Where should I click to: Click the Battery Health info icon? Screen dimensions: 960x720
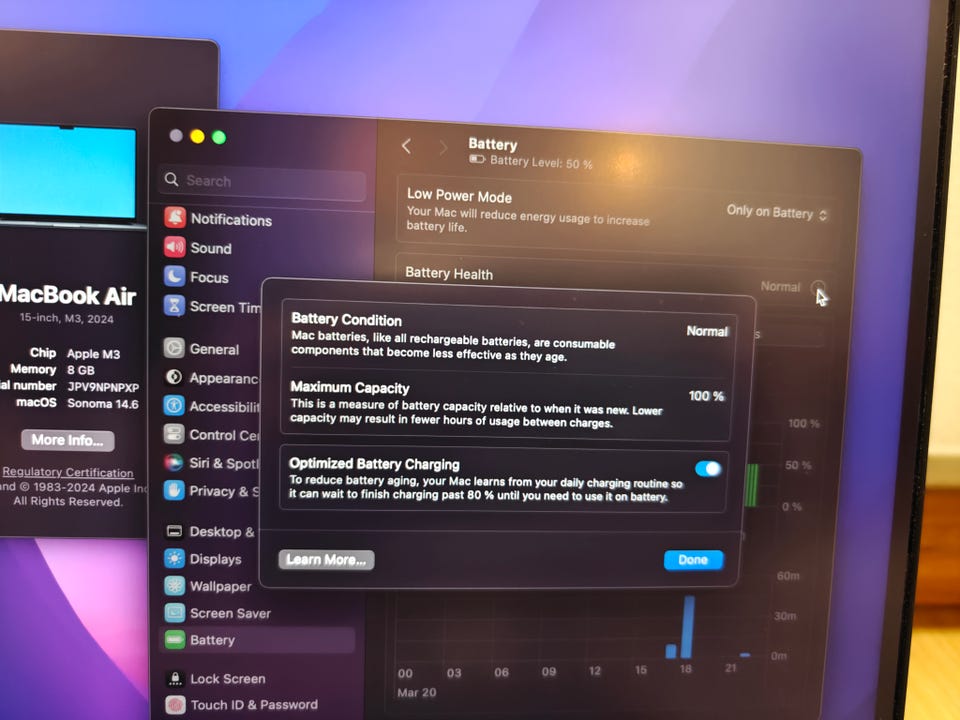[x=818, y=287]
